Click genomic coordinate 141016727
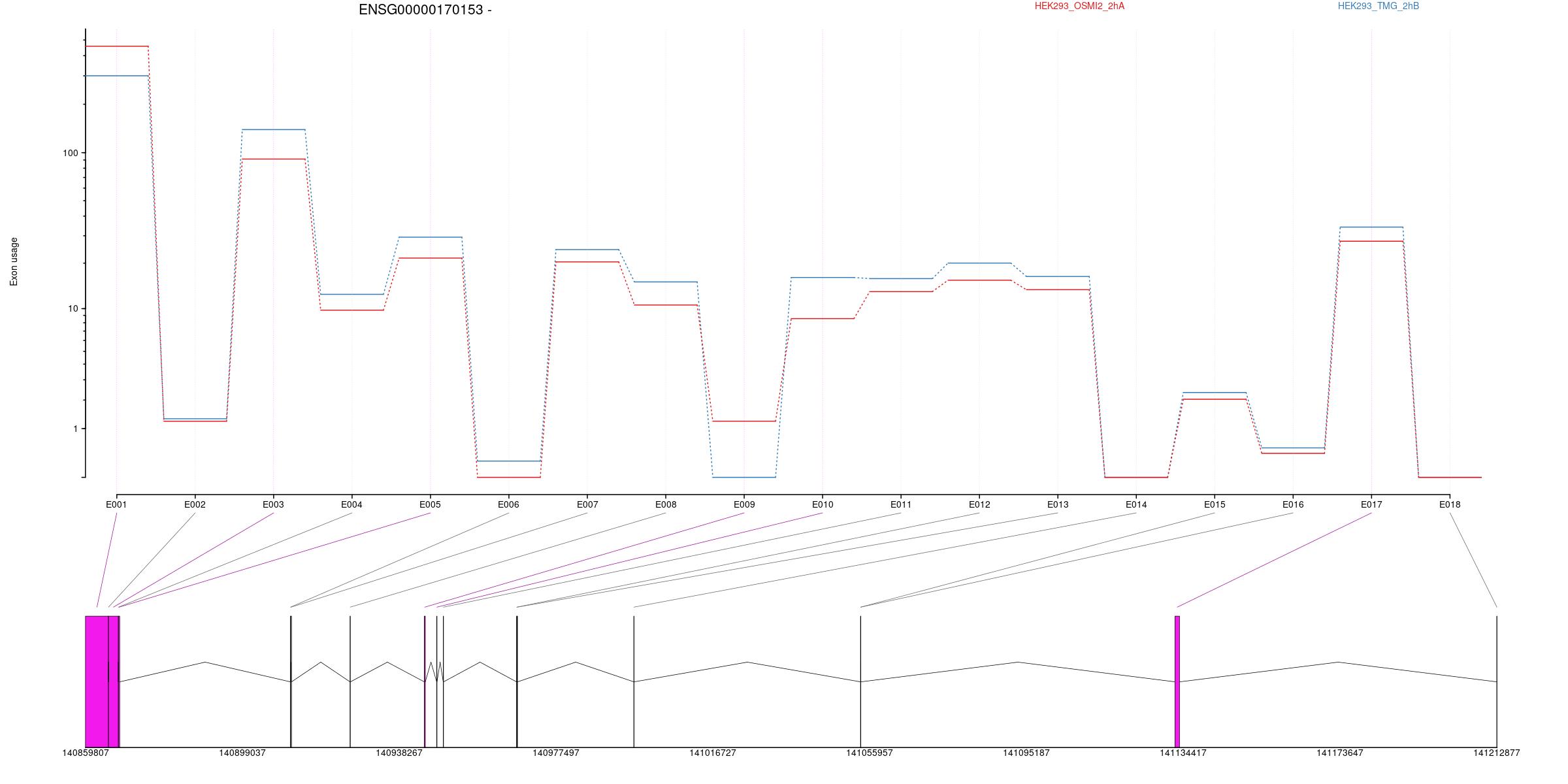 [x=713, y=753]
